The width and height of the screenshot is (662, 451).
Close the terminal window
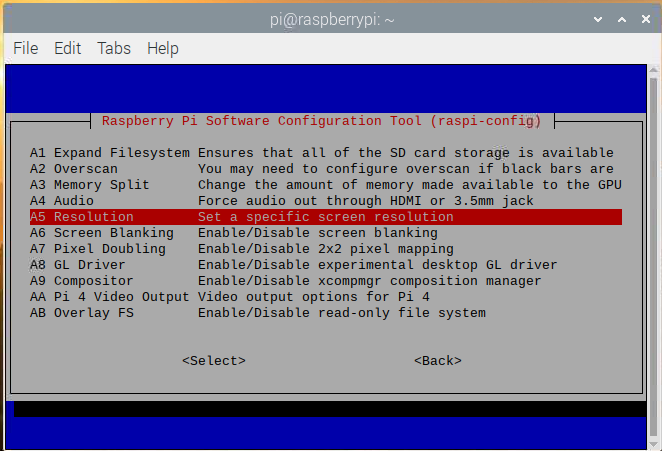(x=645, y=17)
